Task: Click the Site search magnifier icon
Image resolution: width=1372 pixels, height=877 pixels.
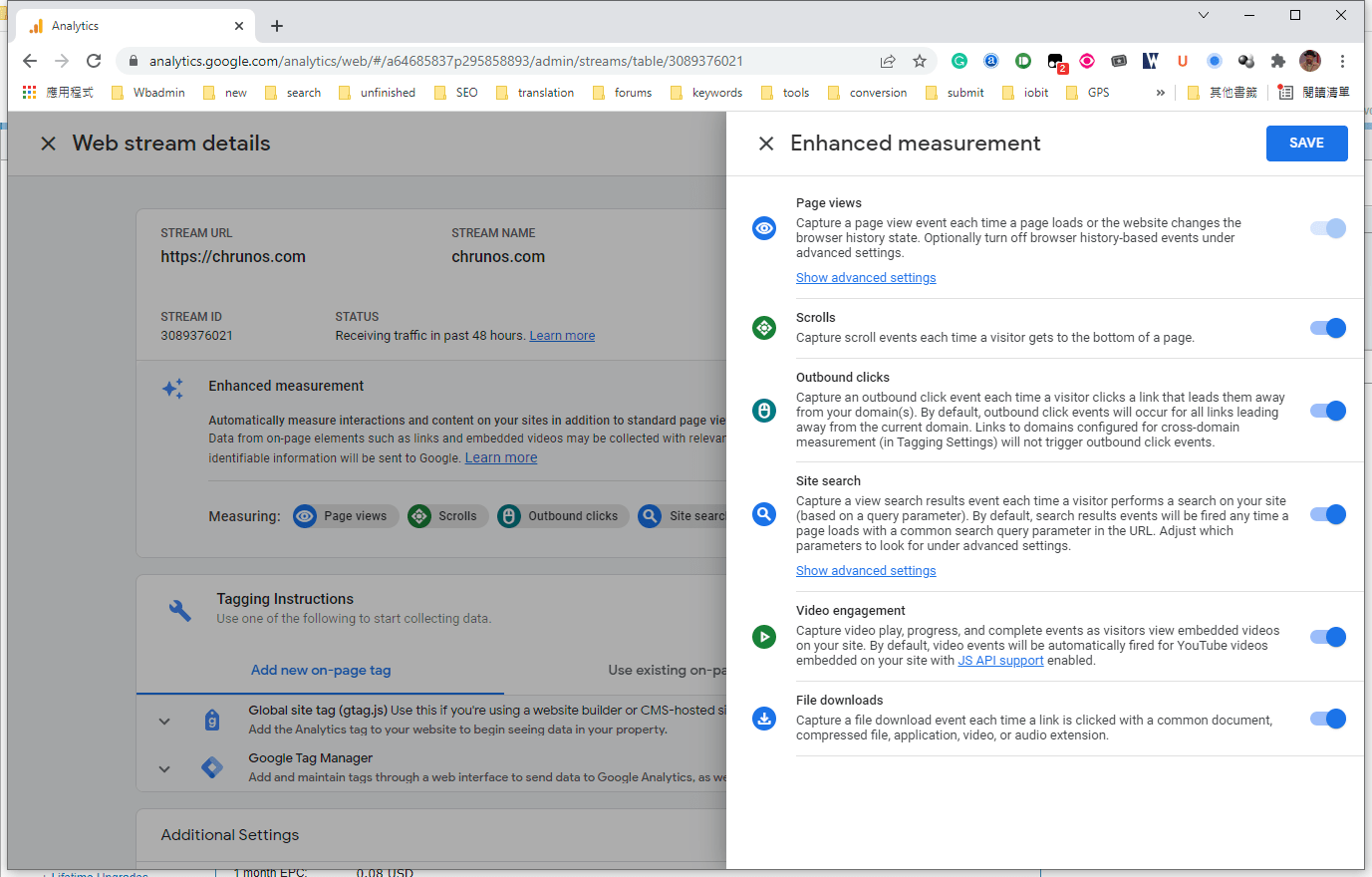Action: point(764,514)
